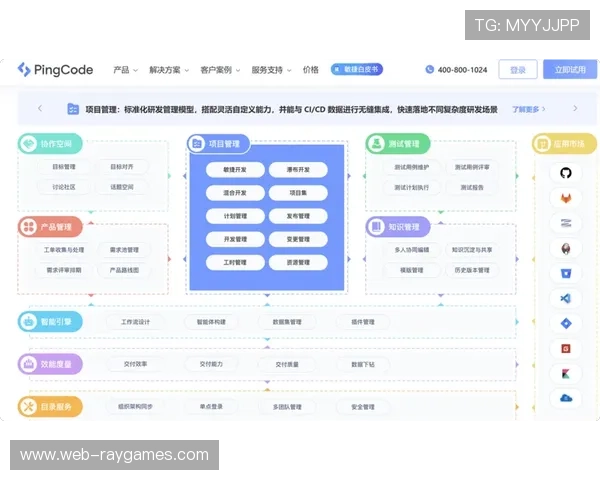This screenshot has height=480, width=600.
Task: Open the 产品管理 module badge
Action: 50,227
